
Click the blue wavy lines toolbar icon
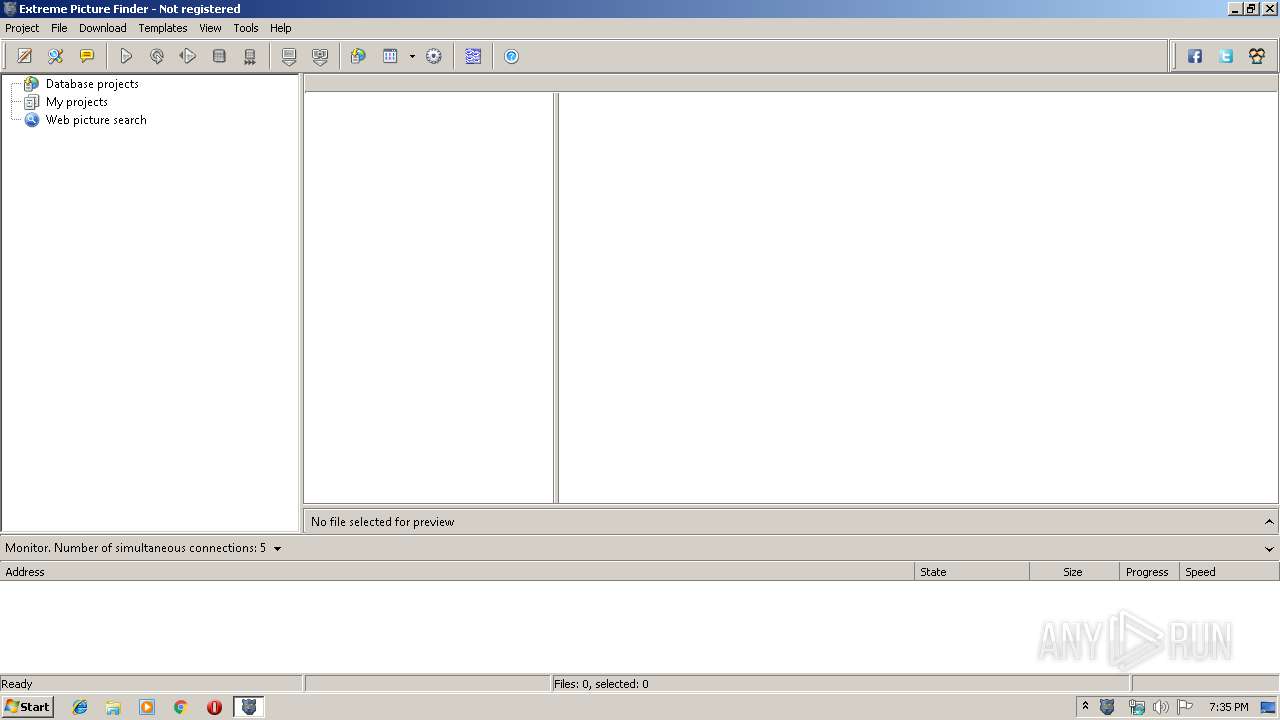pos(473,57)
